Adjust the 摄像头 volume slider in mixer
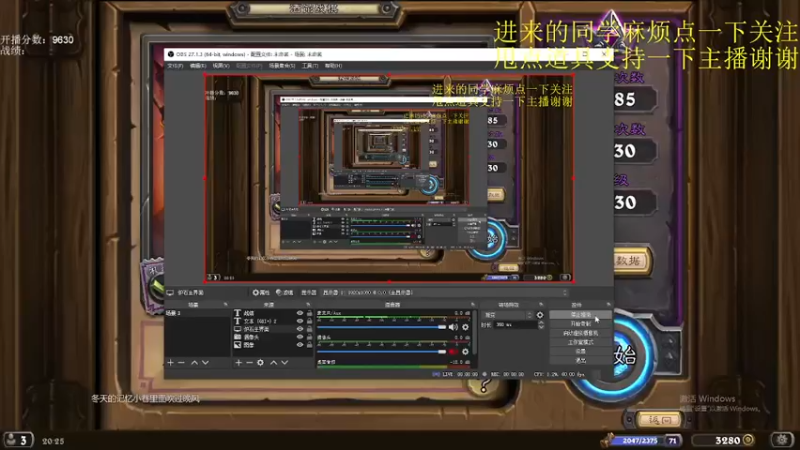The image size is (800, 450). click(x=381, y=352)
